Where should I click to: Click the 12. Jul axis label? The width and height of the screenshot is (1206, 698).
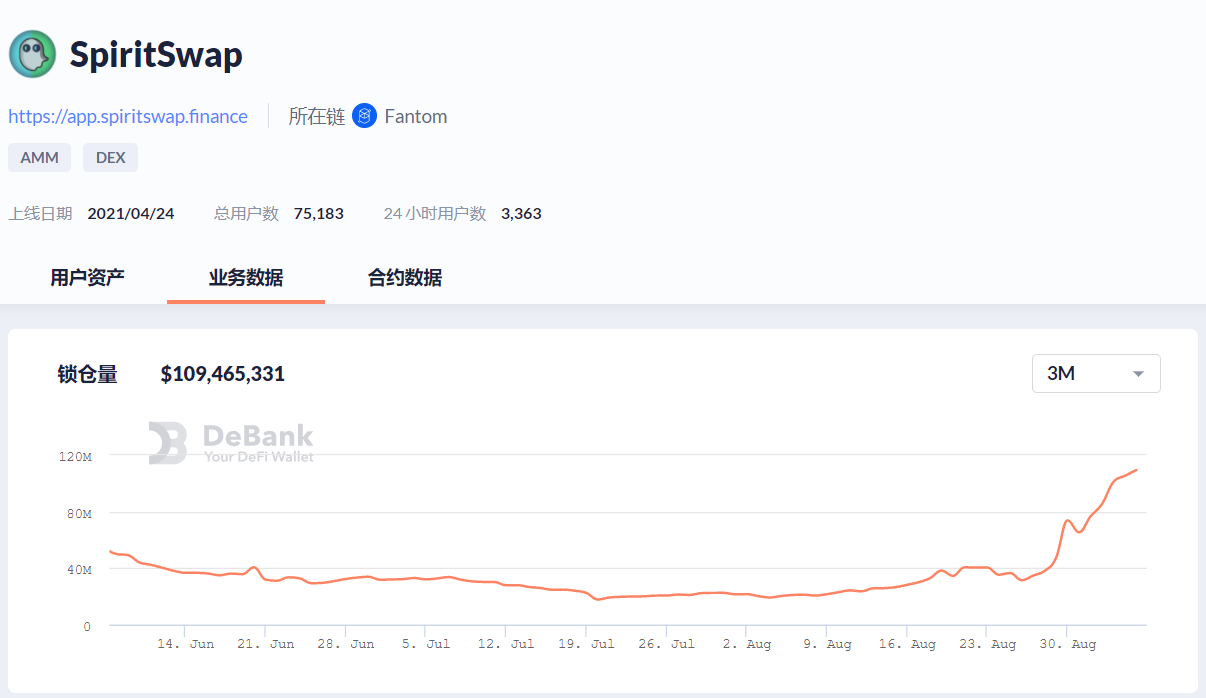pos(506,644)
